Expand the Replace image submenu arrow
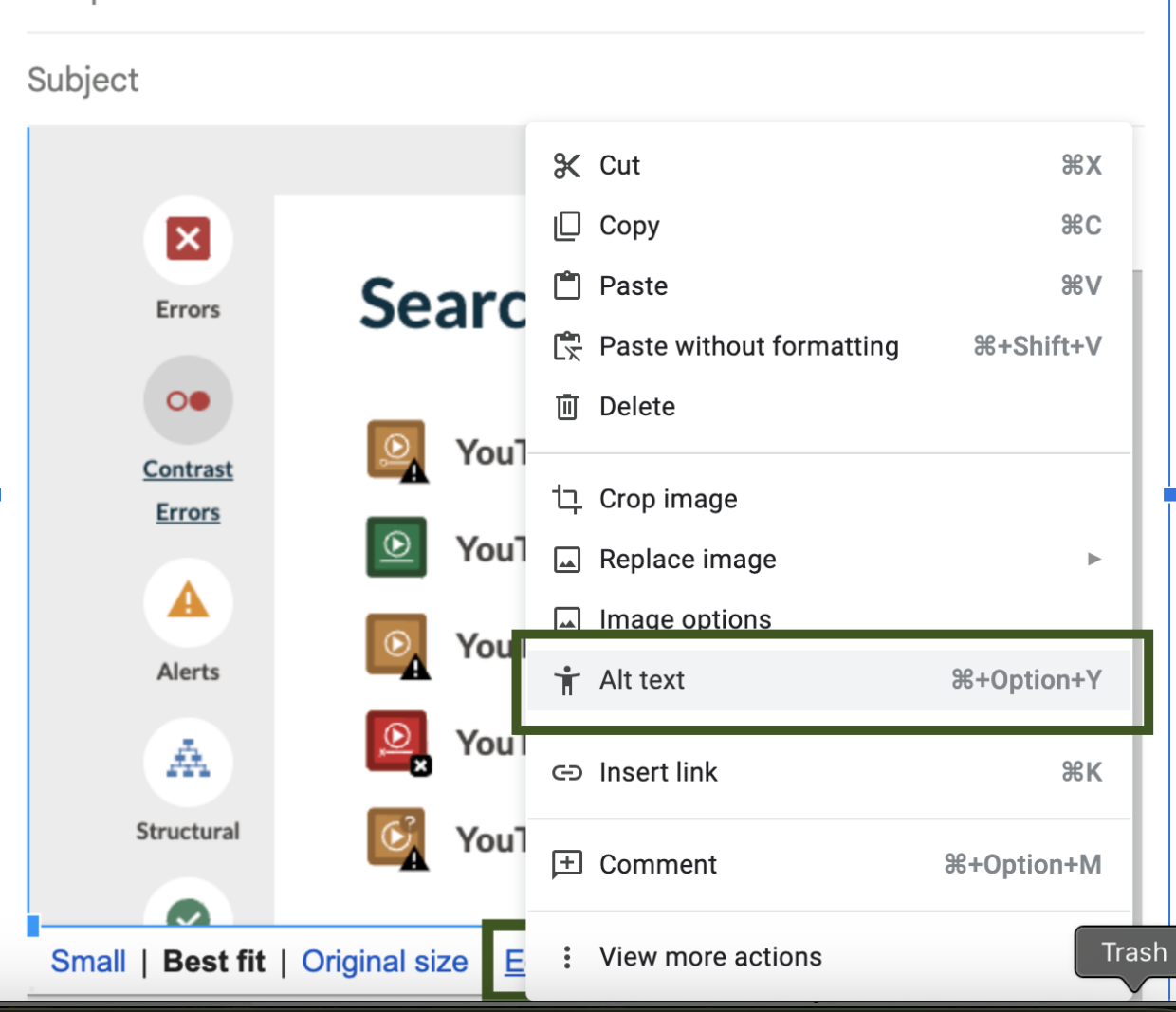Screen dimensions: 1176x1012 (1094, 560)
